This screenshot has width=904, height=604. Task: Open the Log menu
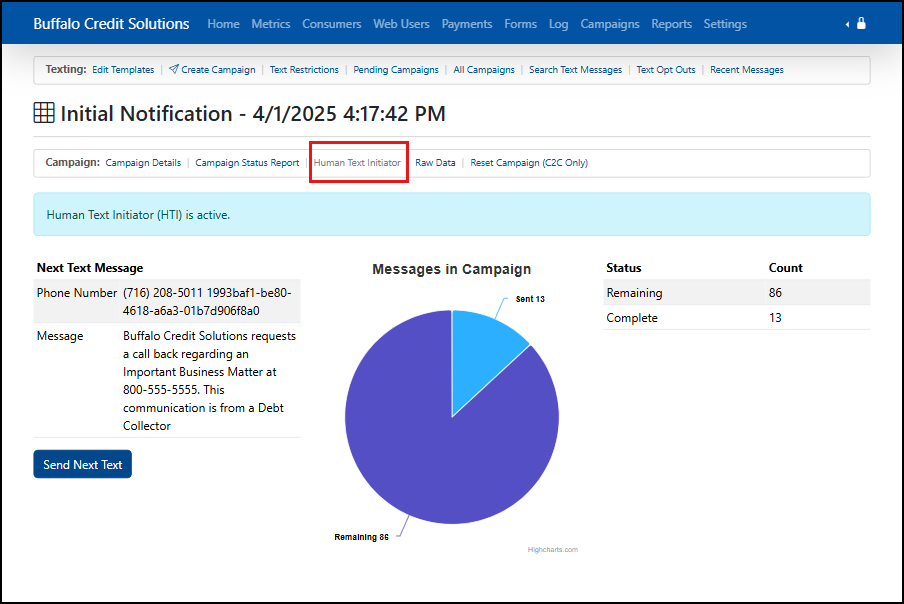pos(559,24)
